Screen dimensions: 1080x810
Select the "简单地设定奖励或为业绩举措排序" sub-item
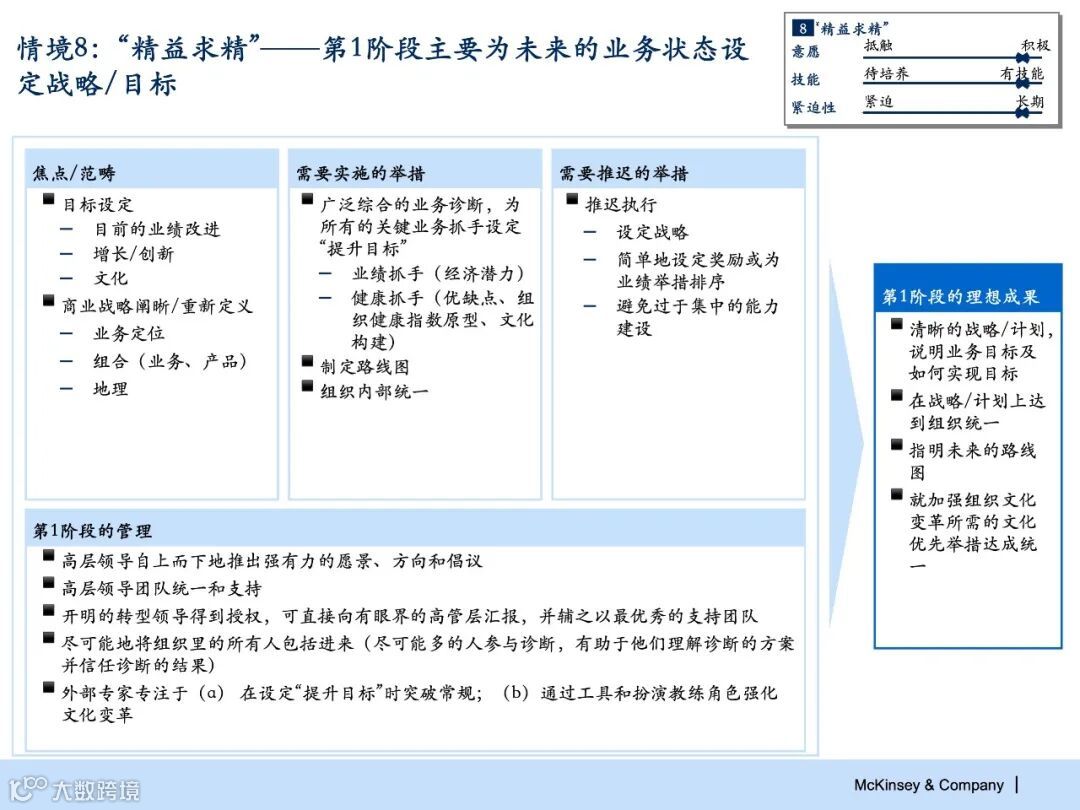click(698, 271)
